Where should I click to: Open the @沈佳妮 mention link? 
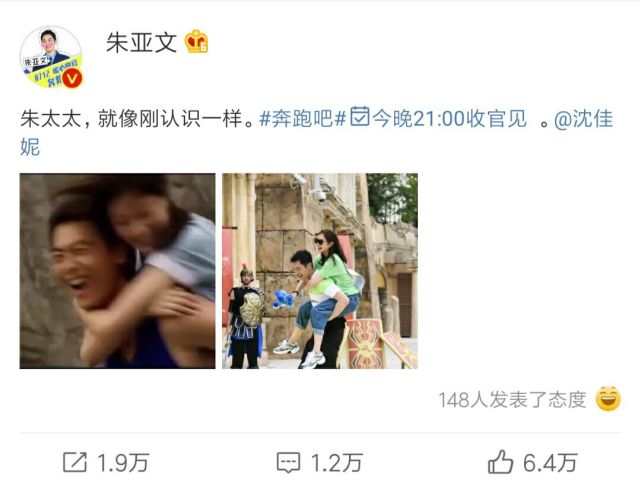click(584, 119)
